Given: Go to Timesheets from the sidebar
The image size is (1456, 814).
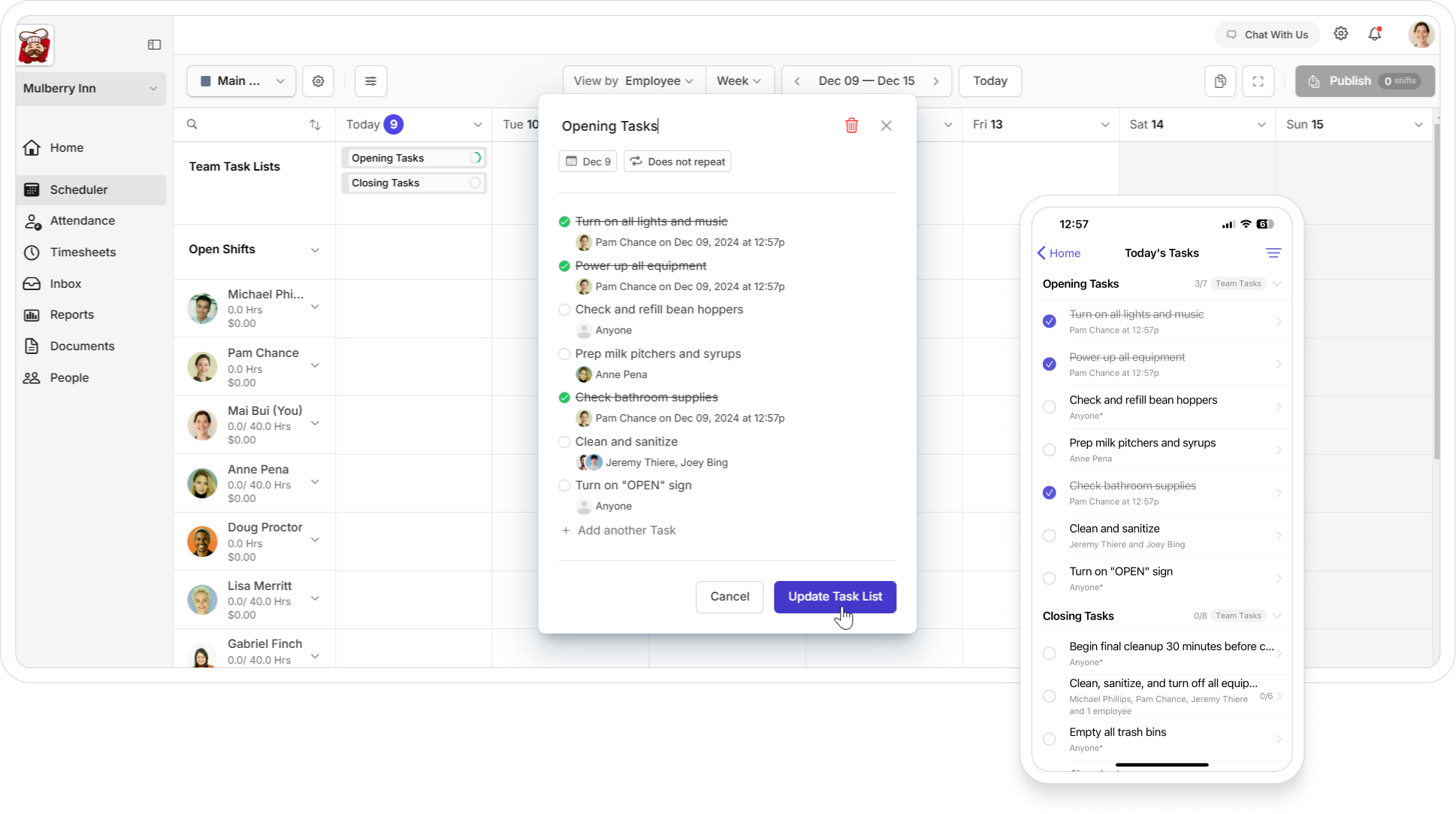Looking at the screenshot, I should click(83, 252).
